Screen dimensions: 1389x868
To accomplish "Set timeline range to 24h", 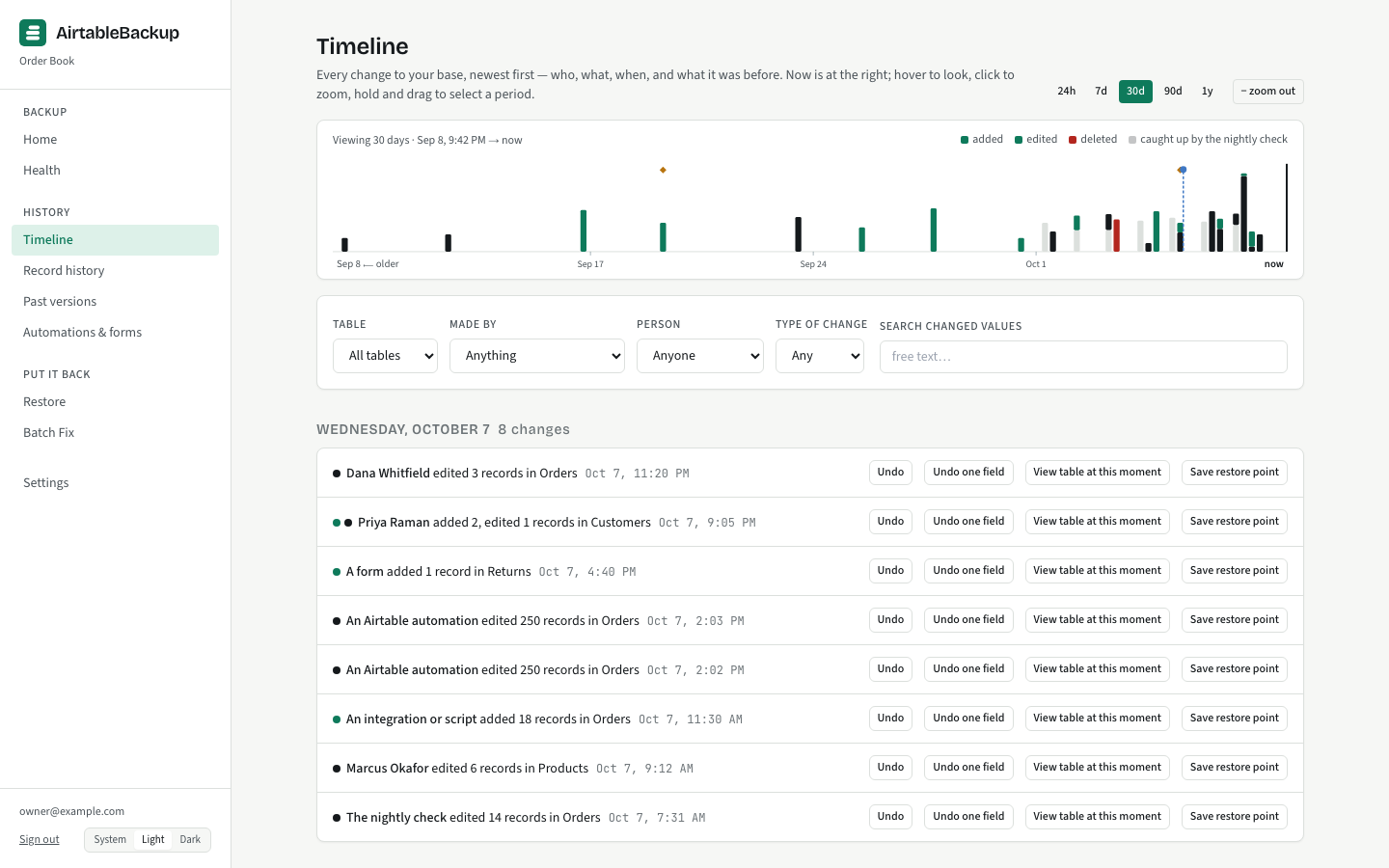I will [x=1067, y=92].
